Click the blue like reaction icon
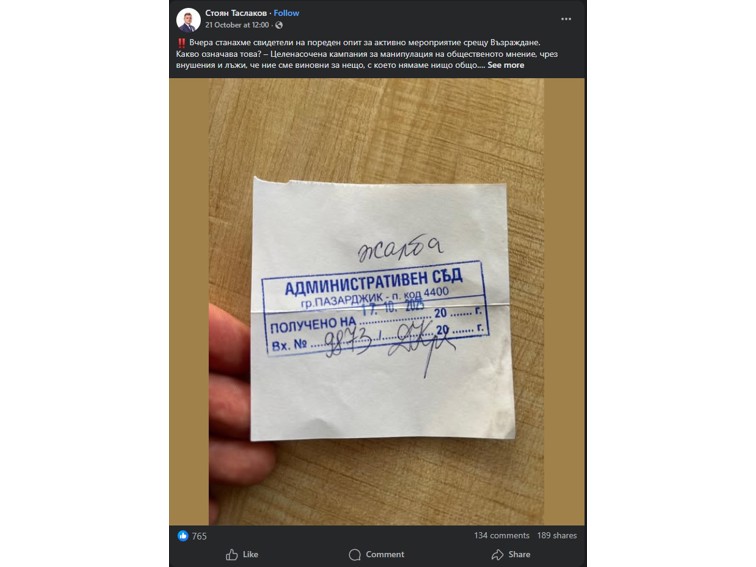This screenshot has width=756, height=567. (x=183, y=536)
